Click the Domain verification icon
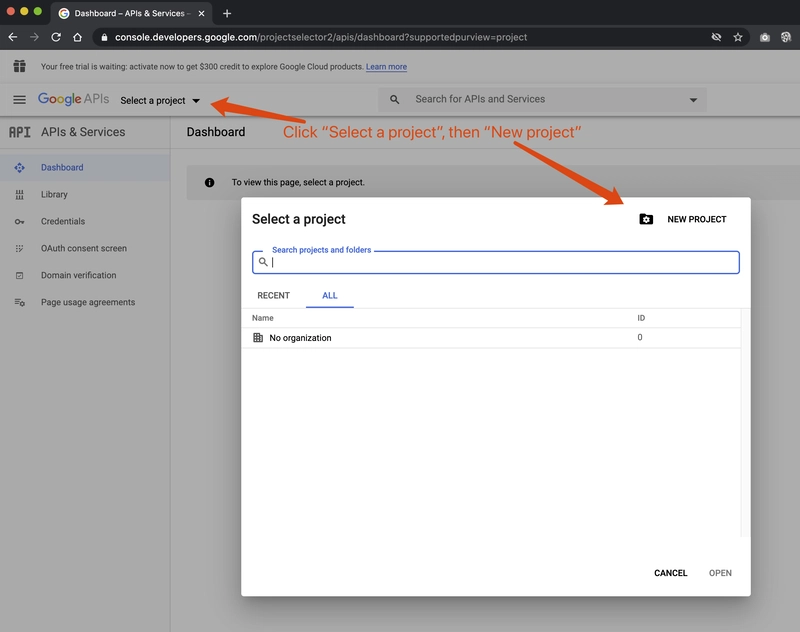800x632 pixels. [x=19, y=276]
